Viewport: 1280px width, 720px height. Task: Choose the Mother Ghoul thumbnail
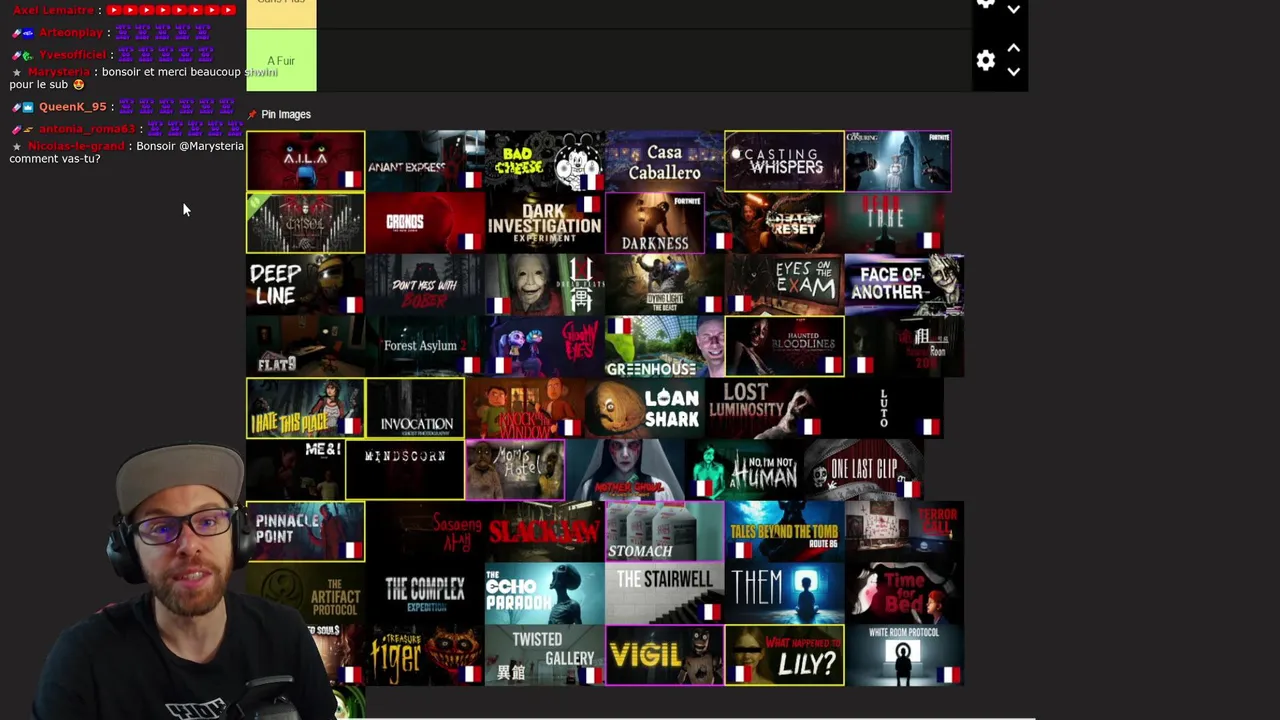pyautogui.click(x=625, y=470)
